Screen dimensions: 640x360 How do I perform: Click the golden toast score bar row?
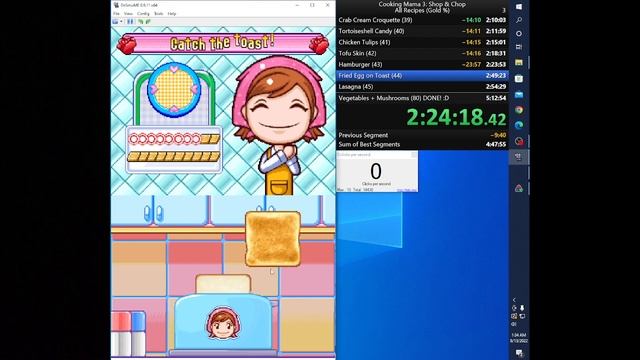(174, 156)
